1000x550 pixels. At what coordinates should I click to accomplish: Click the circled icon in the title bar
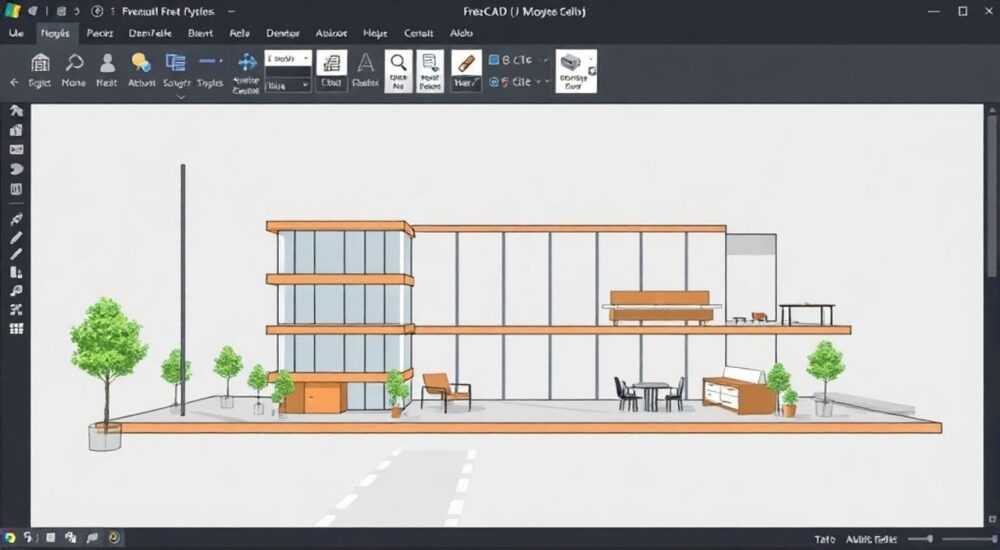[x=97, y=11]
